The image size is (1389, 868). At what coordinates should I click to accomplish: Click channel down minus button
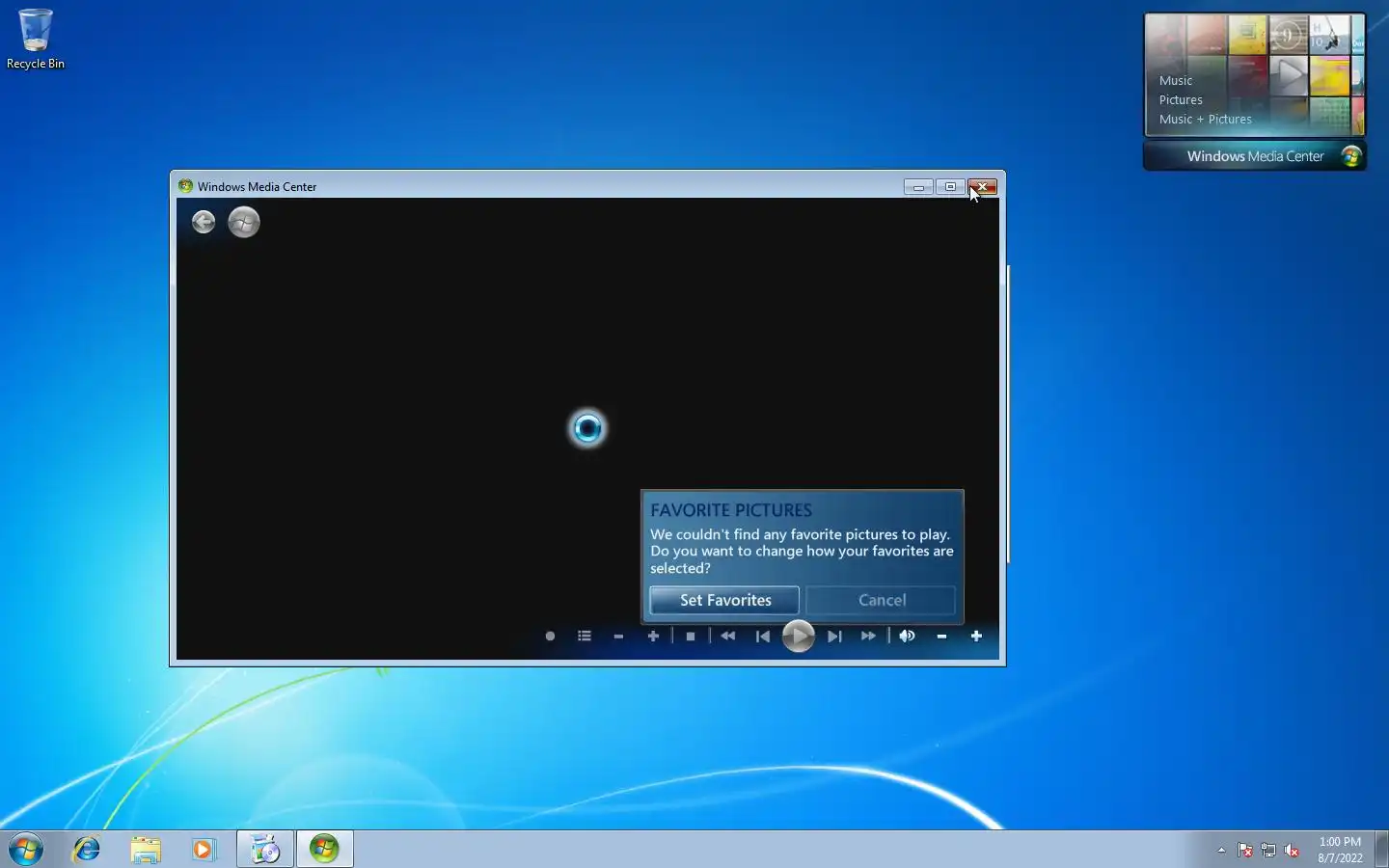coord(618,637)
